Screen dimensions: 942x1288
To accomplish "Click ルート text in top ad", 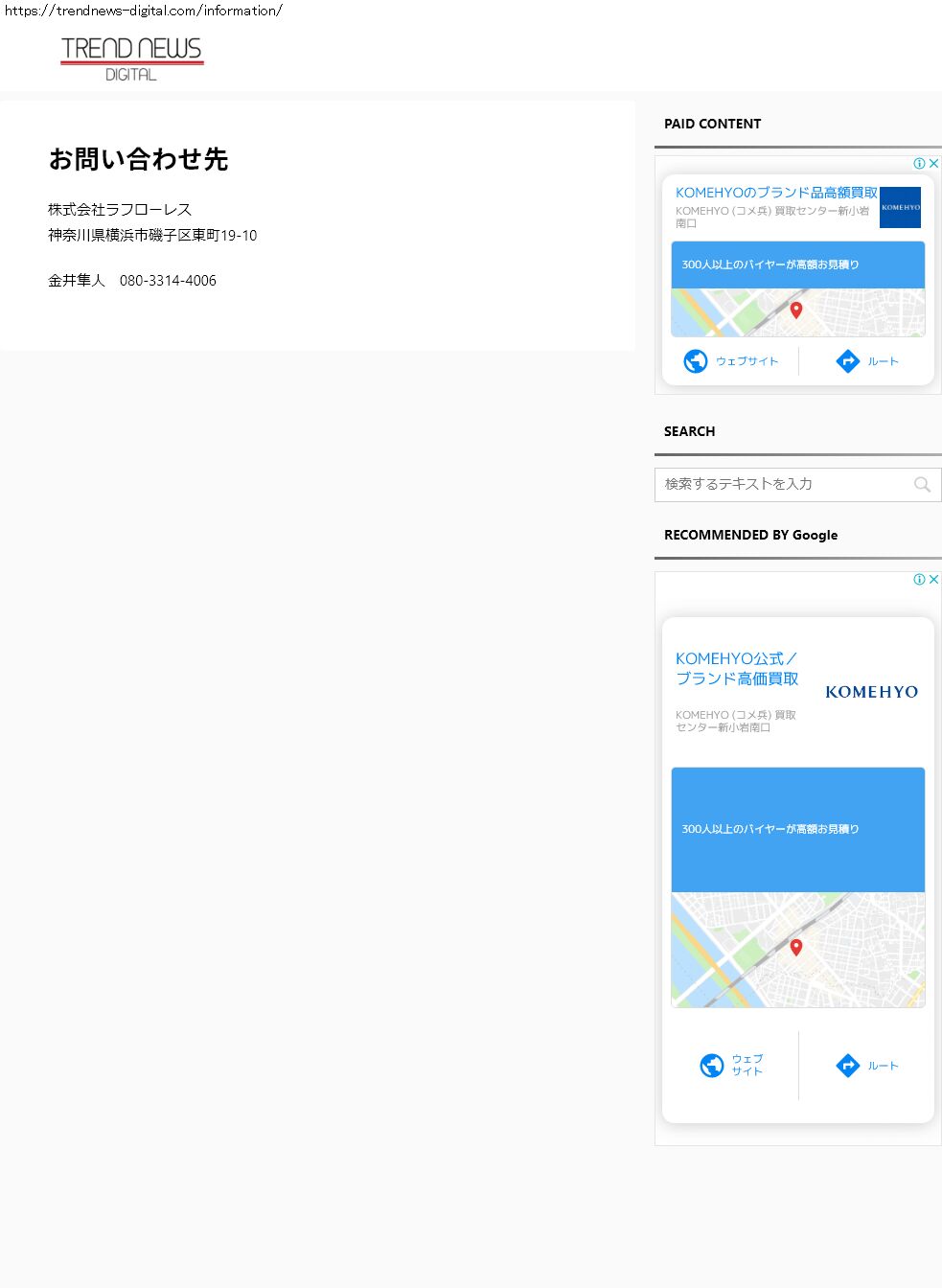I will click(x=883, y=361).
